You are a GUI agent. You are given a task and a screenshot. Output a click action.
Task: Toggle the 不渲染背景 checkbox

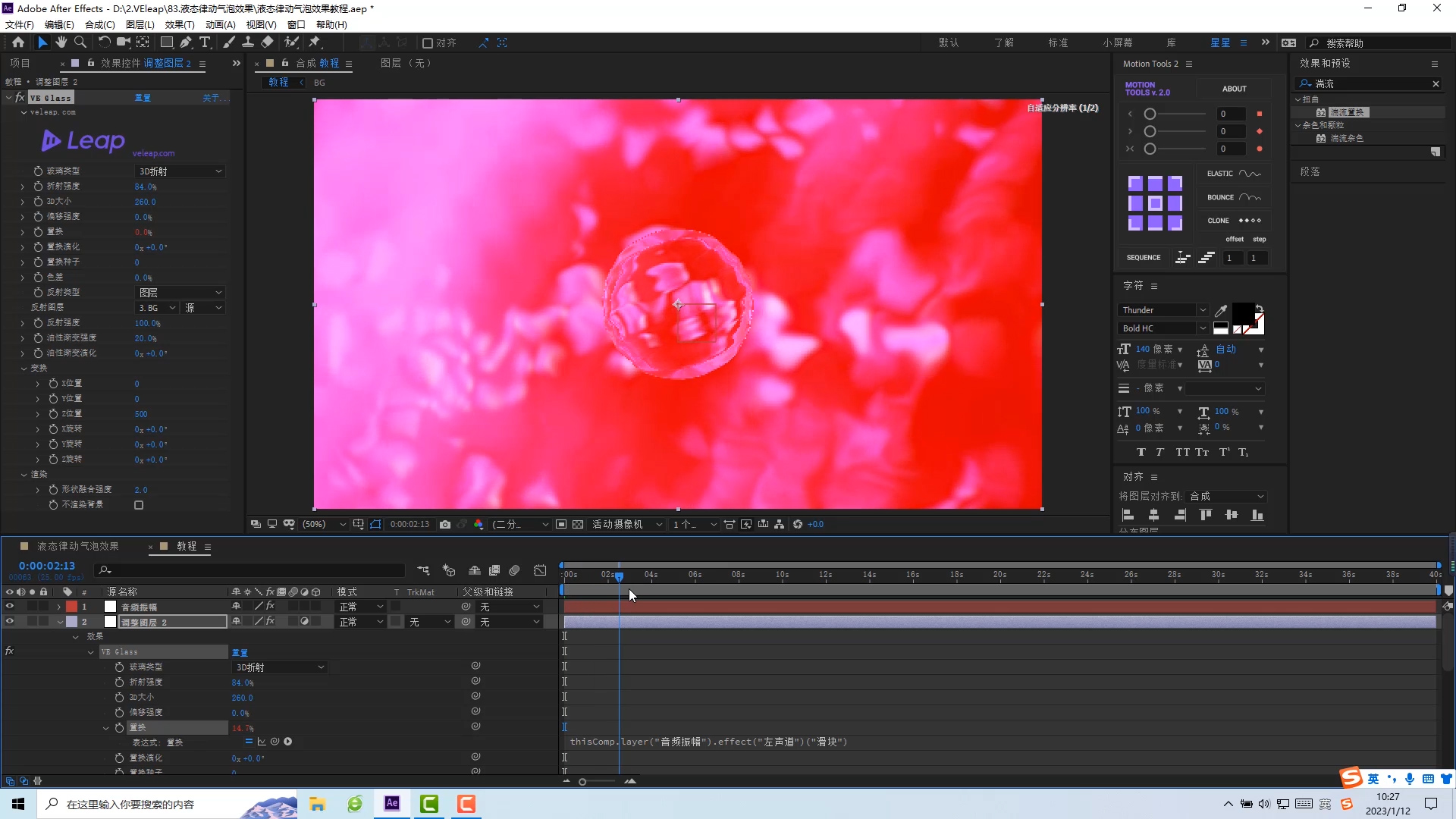pyautogui.click(x=139, y=505)
